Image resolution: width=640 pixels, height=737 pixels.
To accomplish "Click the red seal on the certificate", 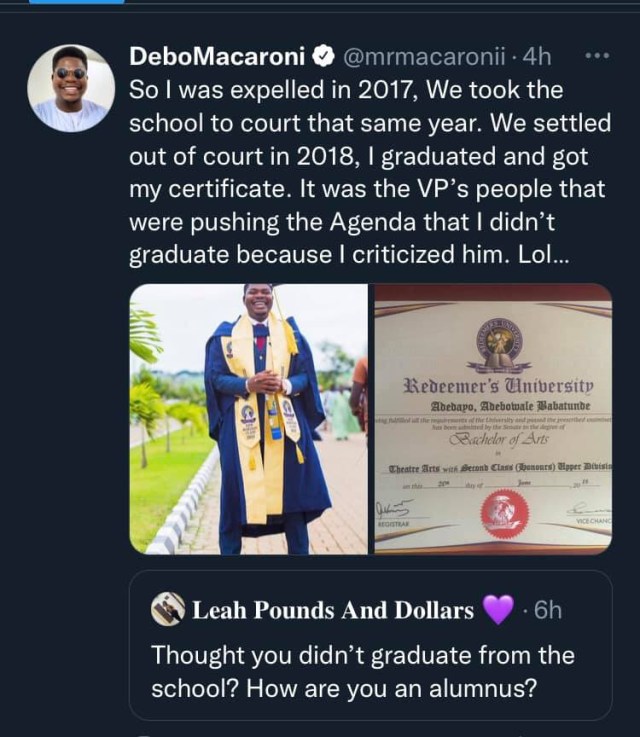I will click(504, 513).
